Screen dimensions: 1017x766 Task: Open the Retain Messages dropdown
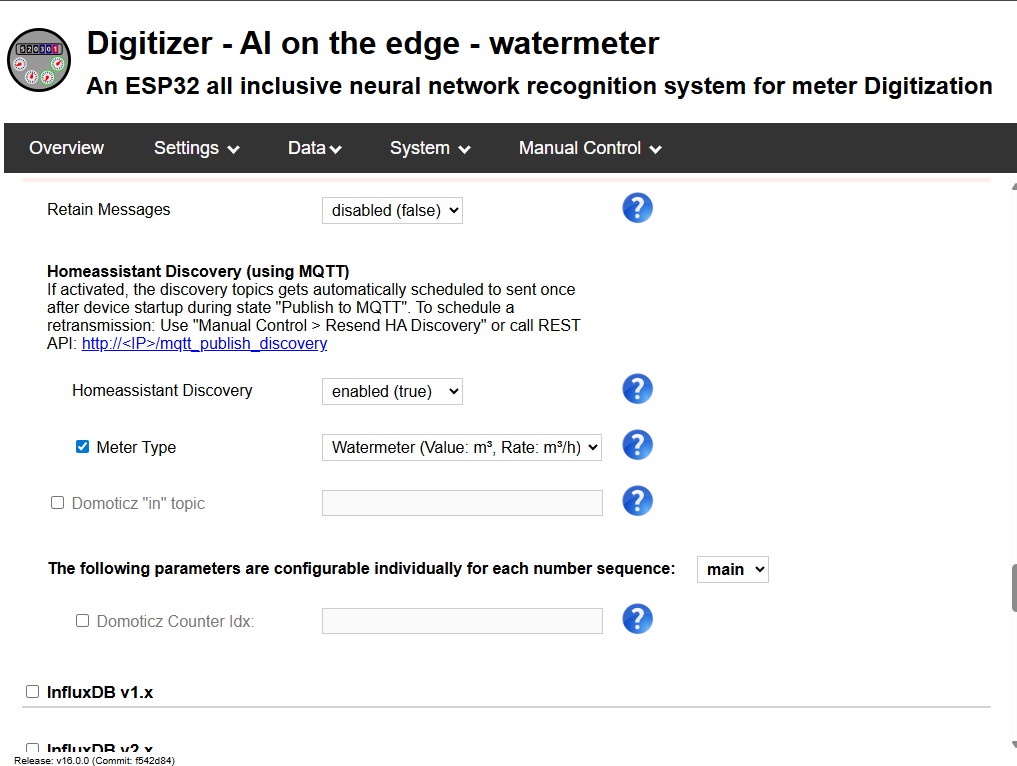click(x=392, y=210)
